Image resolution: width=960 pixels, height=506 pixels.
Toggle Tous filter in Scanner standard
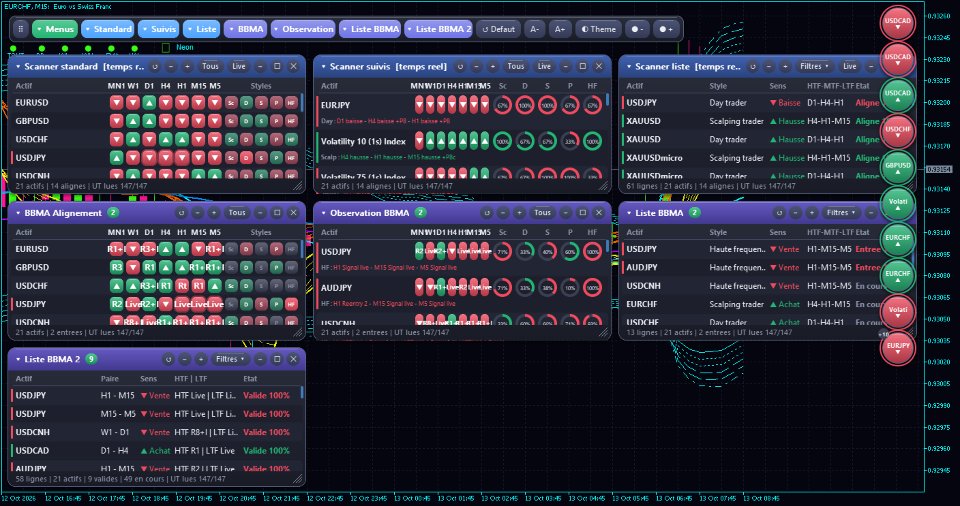click(210, 66)
